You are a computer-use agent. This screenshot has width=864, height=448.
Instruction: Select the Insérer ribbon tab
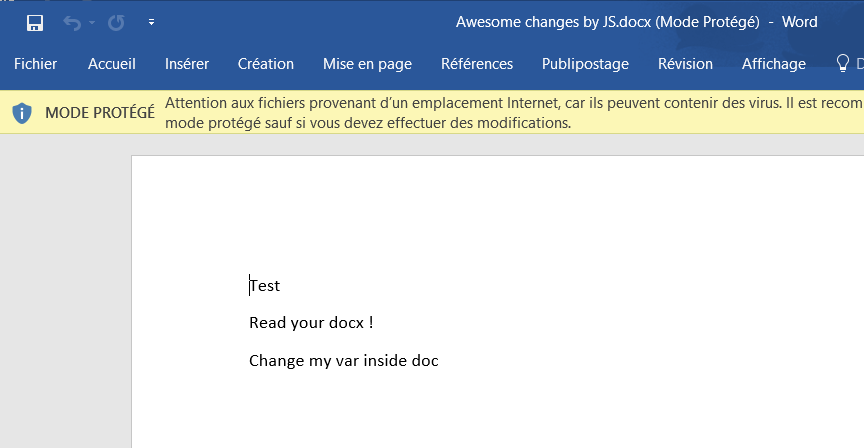pyautogui.click(x=187, y=64)
